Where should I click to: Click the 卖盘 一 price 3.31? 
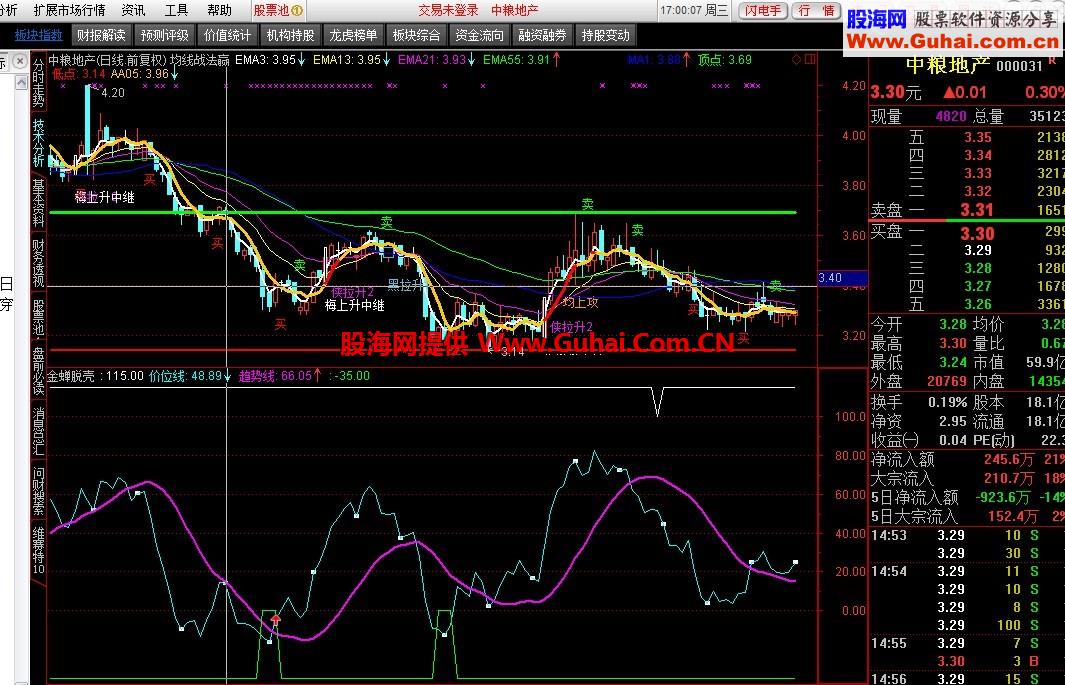[977, 210]
